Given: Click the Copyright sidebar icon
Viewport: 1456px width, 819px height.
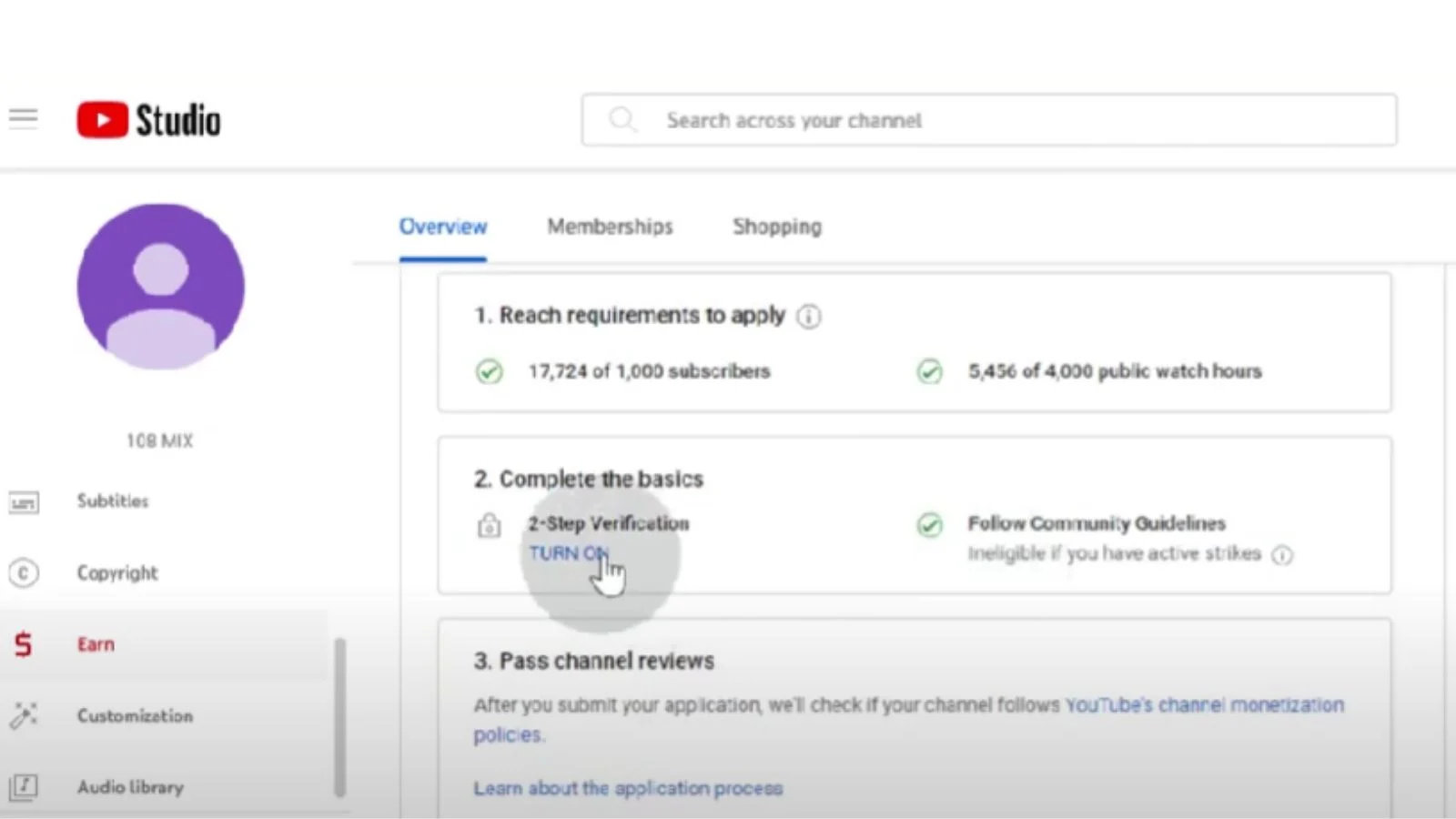Looking at the screenshot, I should pyautogui.click(x=24, y=573).
